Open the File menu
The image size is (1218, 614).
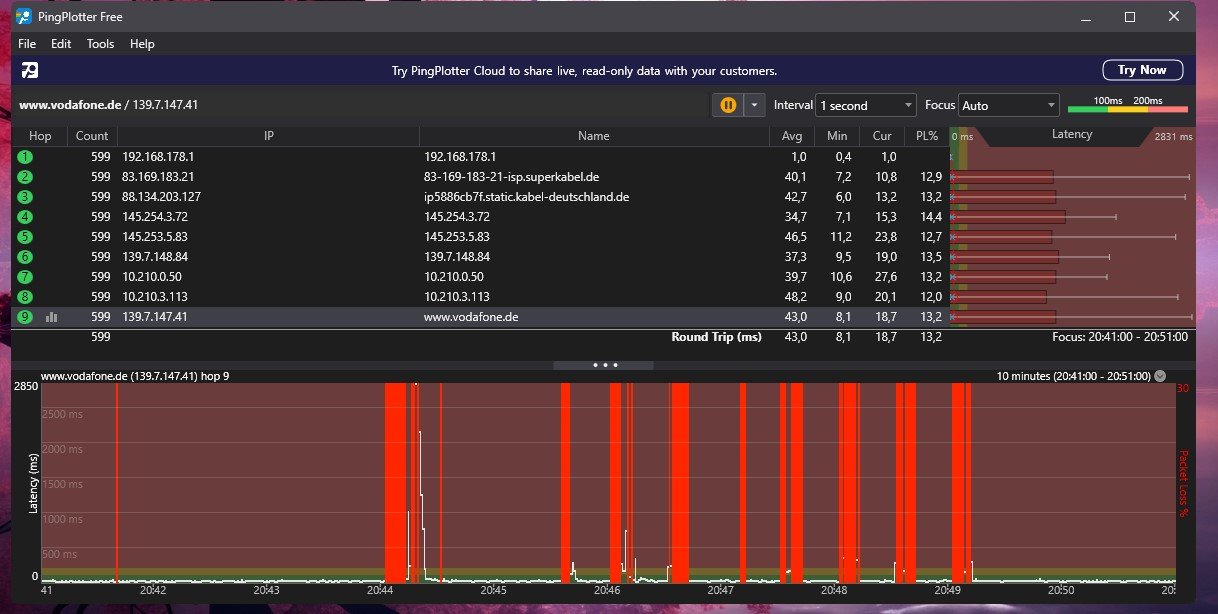[x=27, y=44]
